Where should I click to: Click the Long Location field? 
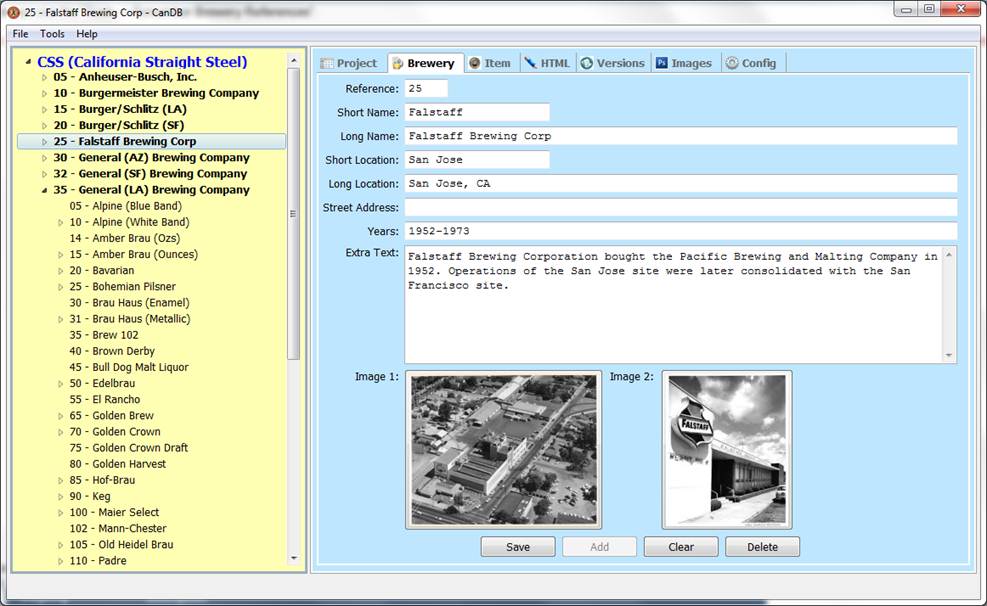coord(681,184)
